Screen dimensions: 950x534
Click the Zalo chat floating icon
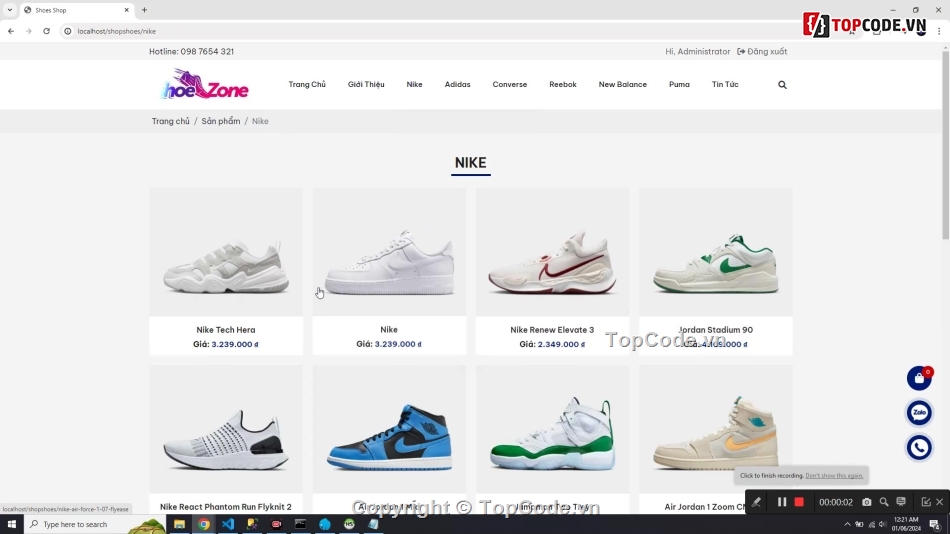(x=919, y=412)
